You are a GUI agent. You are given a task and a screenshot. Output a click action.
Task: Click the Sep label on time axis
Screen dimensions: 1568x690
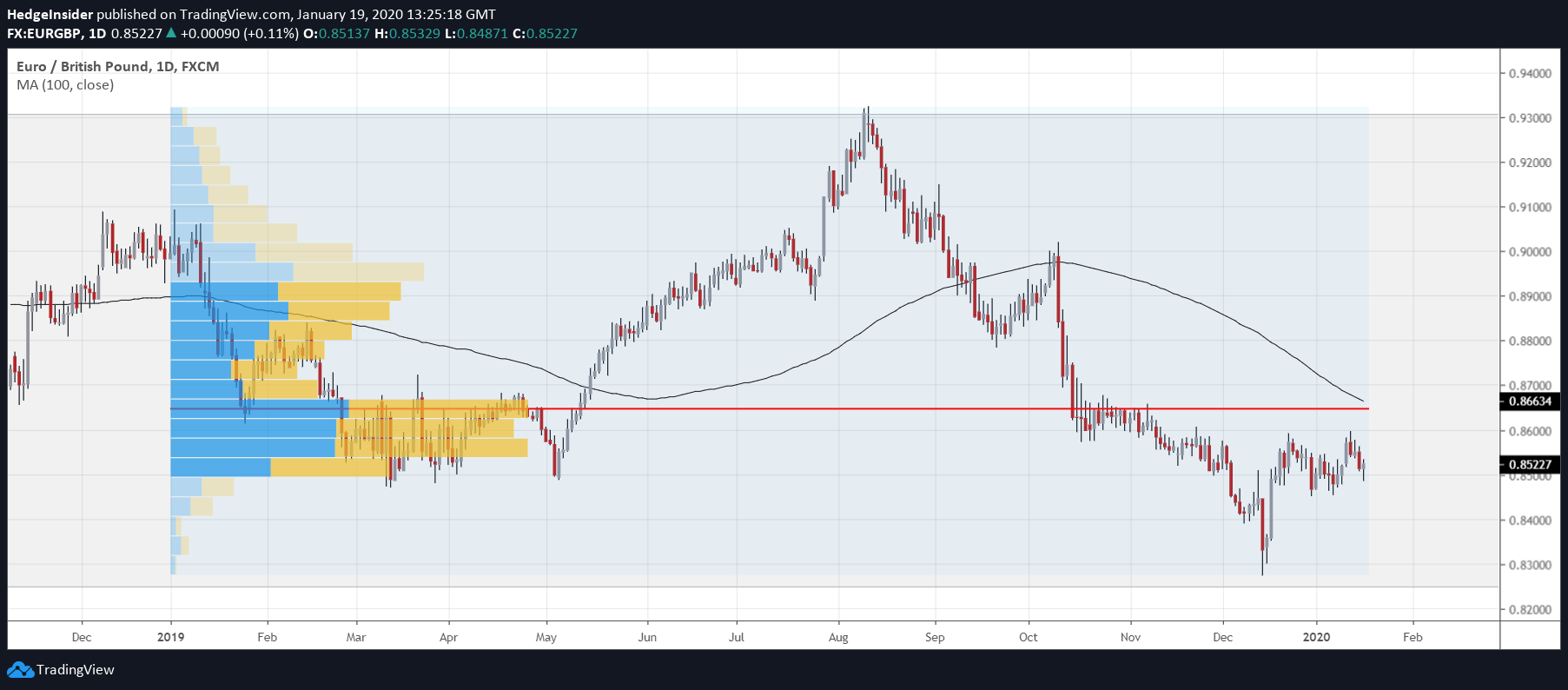pyautogui.click(x=935, y=637)
